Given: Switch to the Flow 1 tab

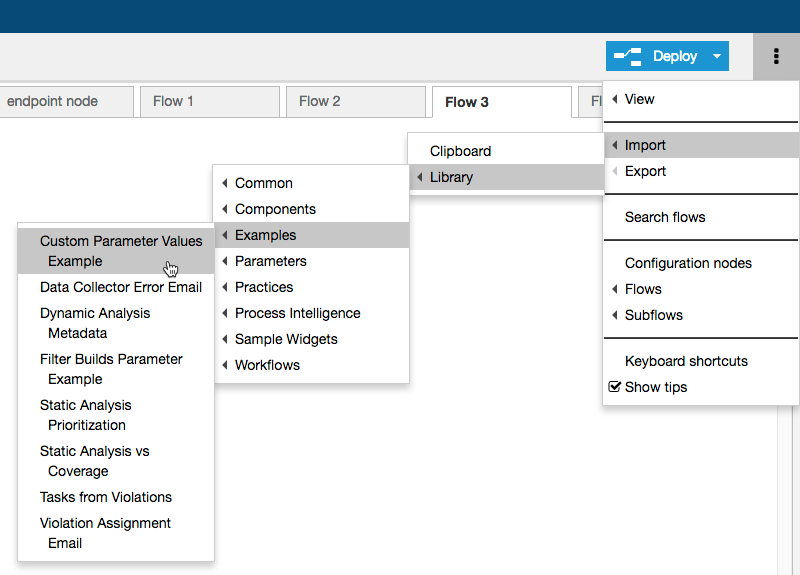Looking at the screenshot, I should click(x=210, y=102).
